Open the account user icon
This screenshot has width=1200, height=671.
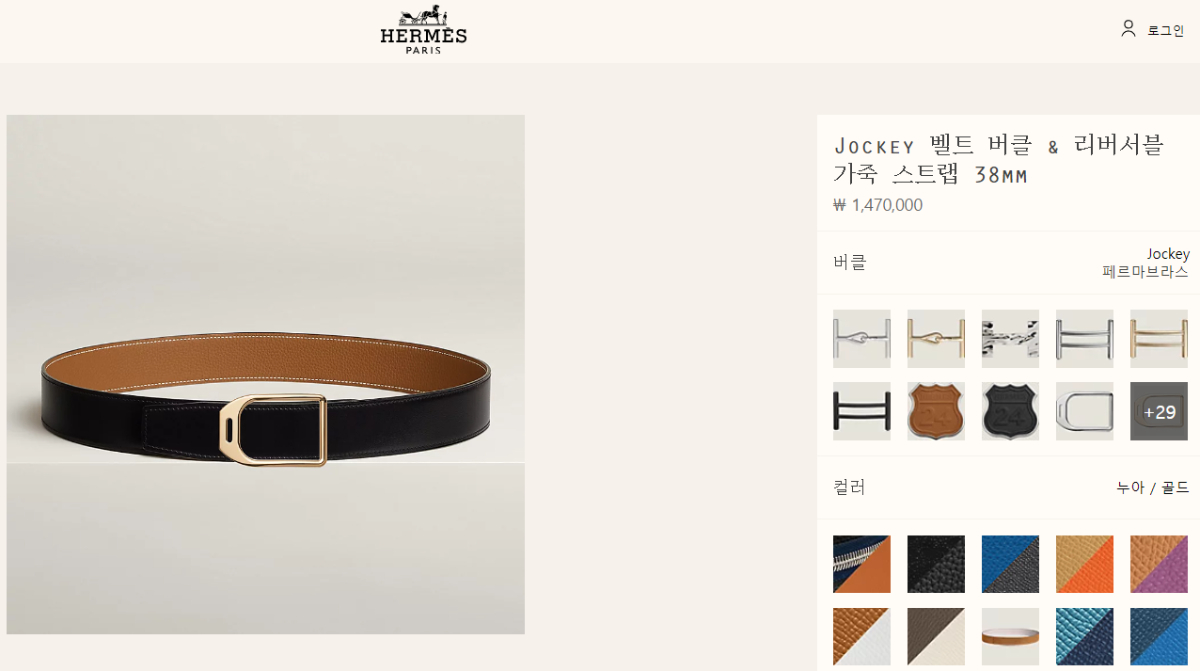(x=1128, y=29)
